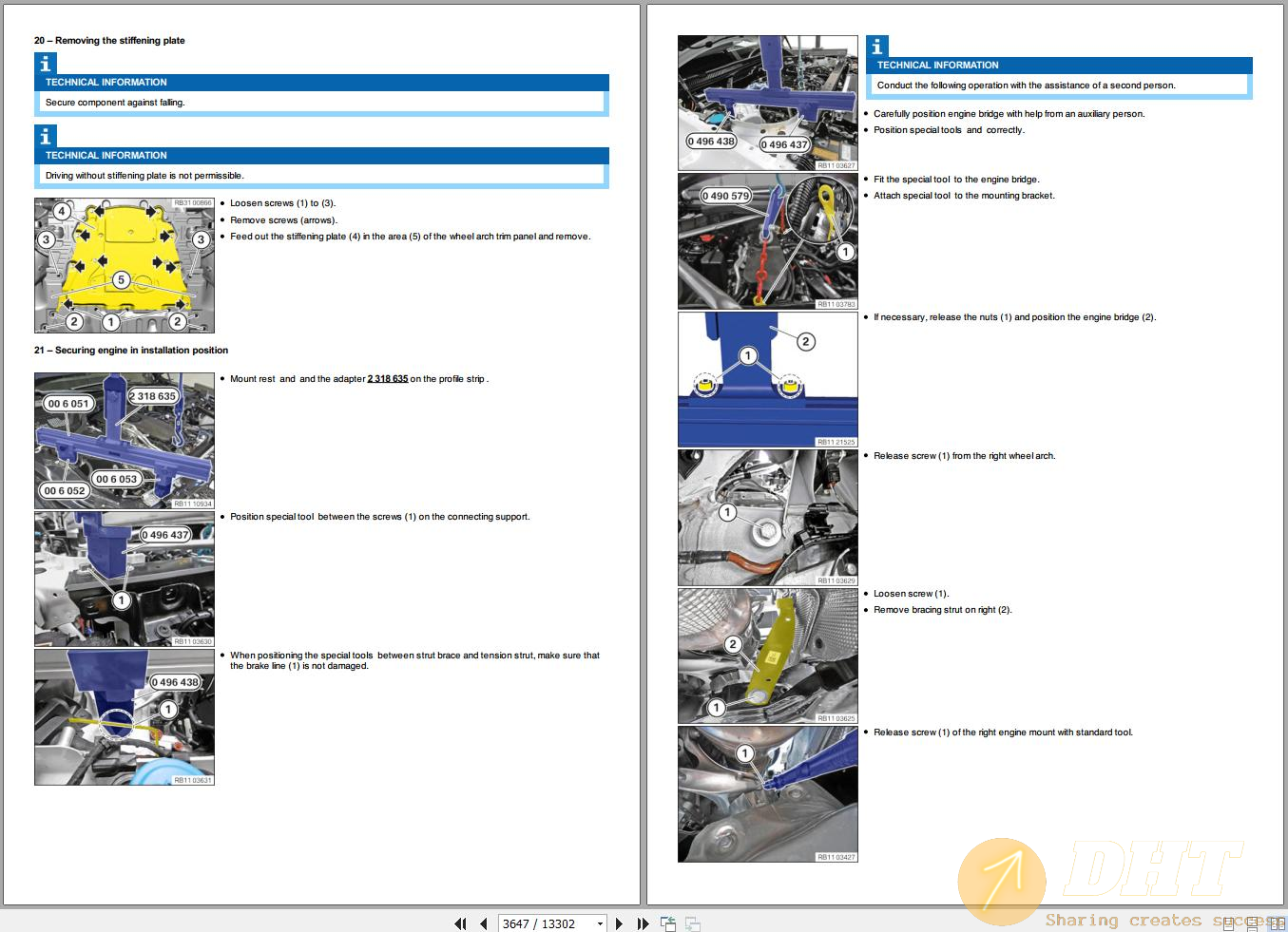Open the wheel arch screw photo RB11 03629
The image size is (1288, 932).
[768, 518]
